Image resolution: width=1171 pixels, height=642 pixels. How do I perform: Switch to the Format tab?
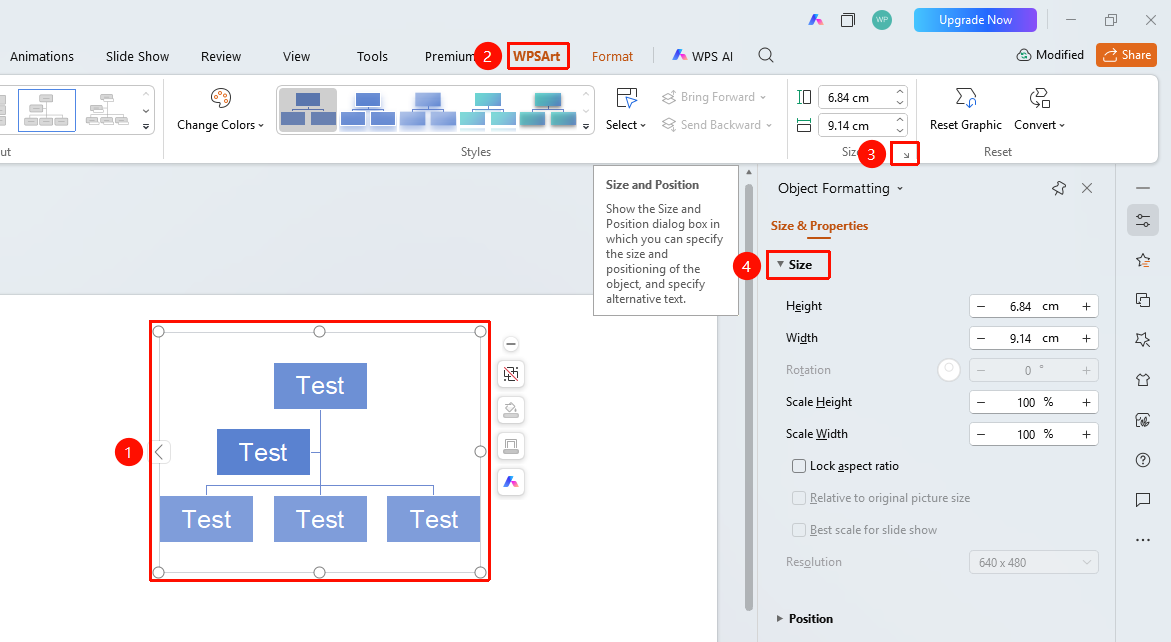pyautogui.click(x=612, y=56)
